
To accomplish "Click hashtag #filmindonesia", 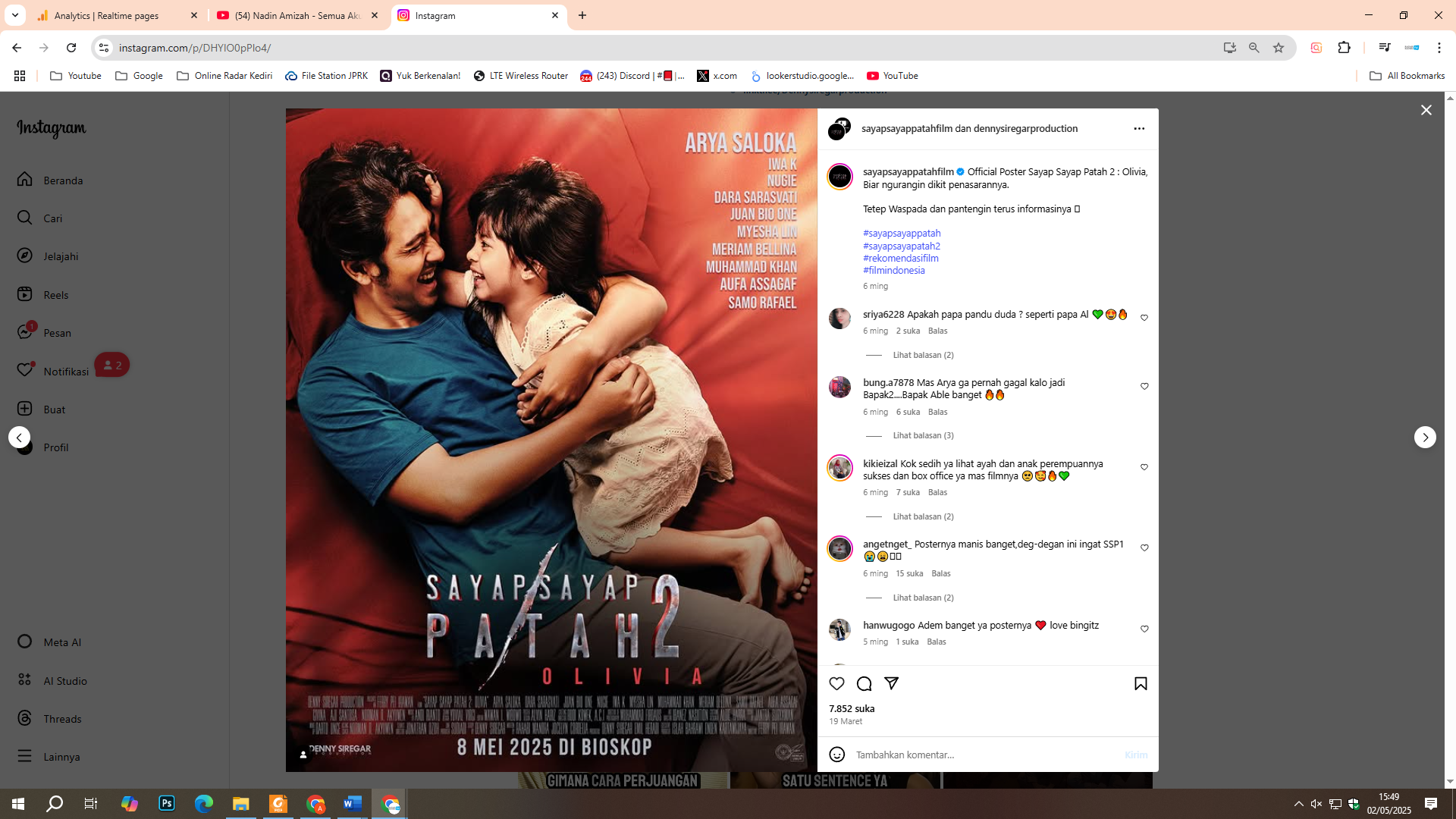I will coord(894,270).
